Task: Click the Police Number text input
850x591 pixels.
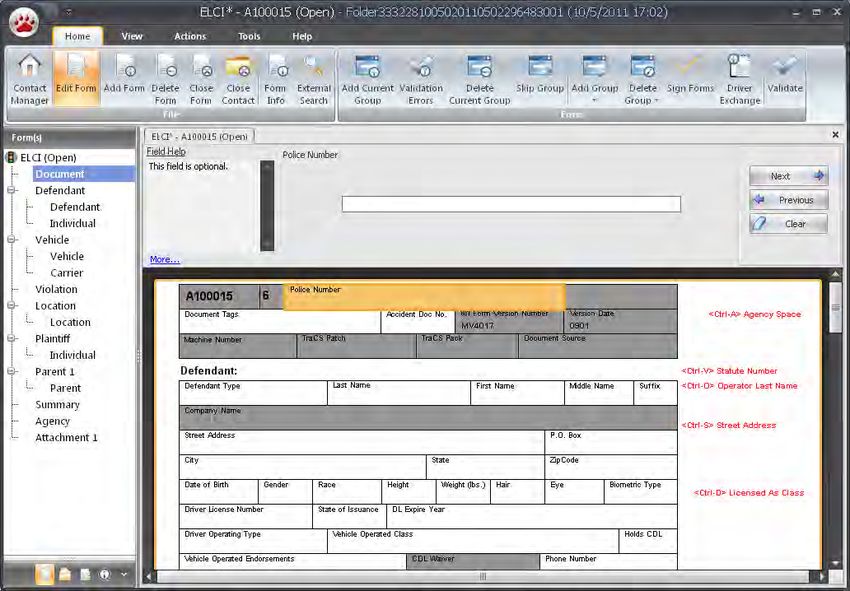Action: [x=511, y=204]
